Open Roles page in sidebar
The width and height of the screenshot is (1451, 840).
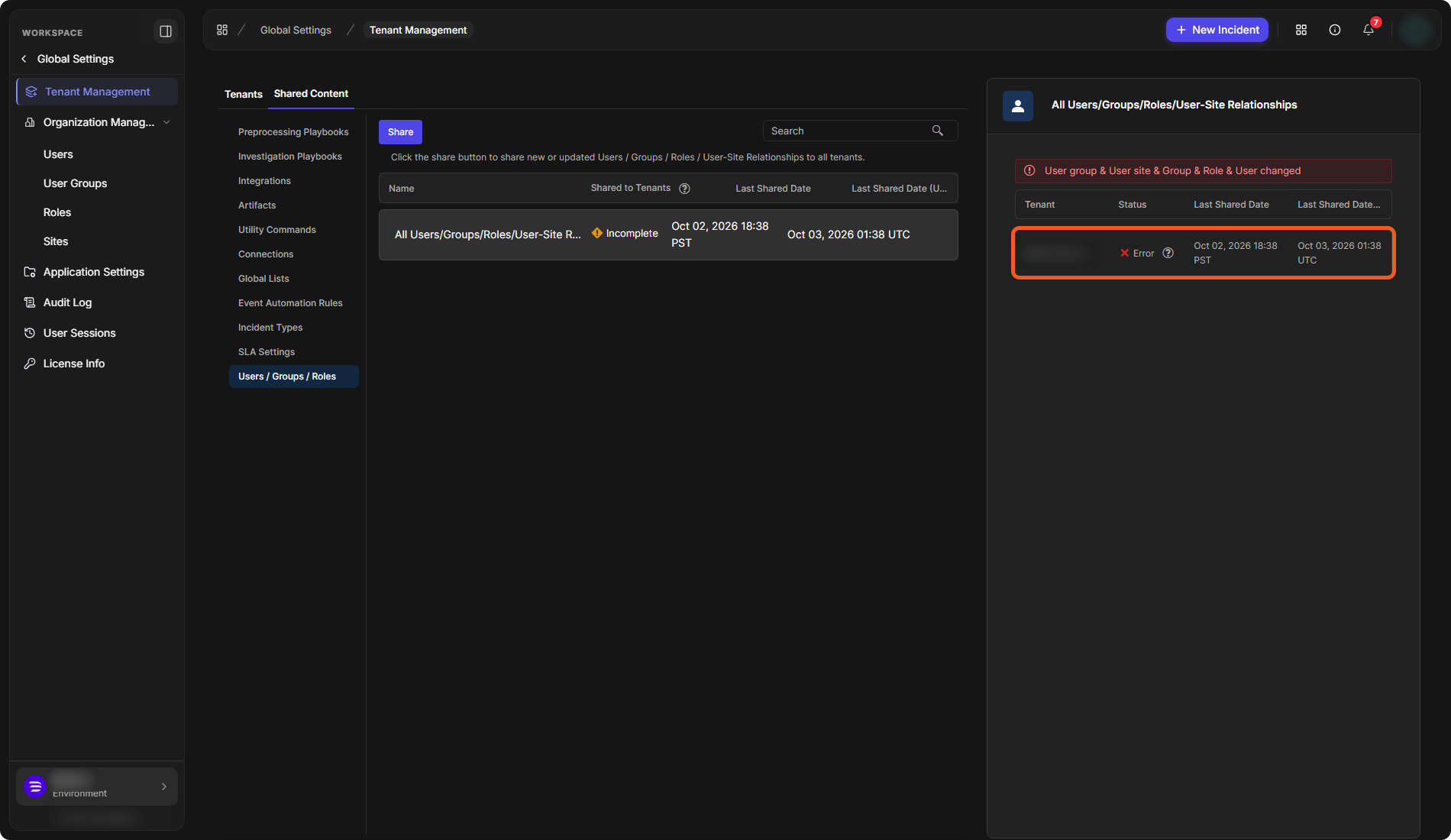click(x=57, y=212)
